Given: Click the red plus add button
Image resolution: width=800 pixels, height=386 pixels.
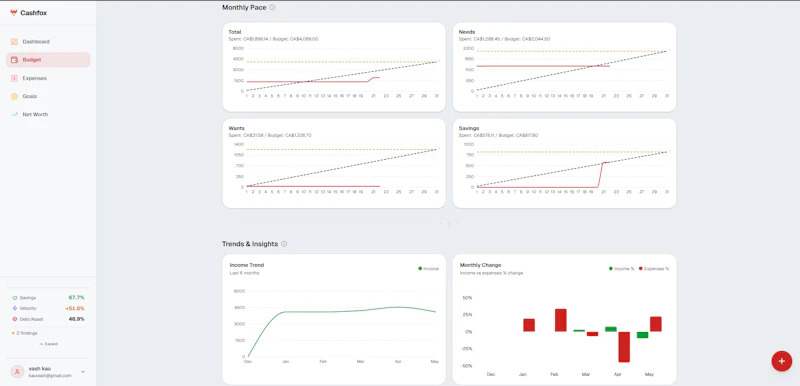Looking at the screenshot, I should point(781,361).
